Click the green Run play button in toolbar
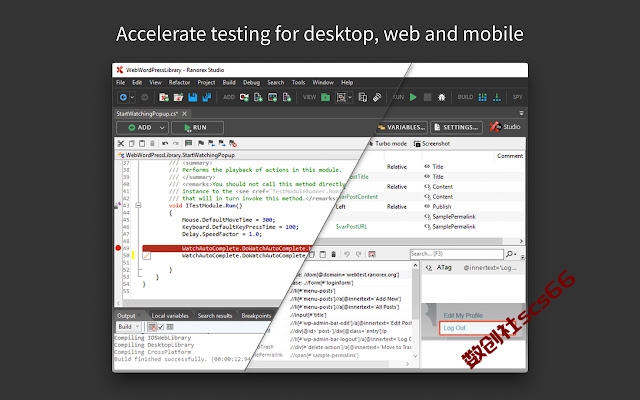This screenshot has height=400, width=640. [x=413, y=97]
